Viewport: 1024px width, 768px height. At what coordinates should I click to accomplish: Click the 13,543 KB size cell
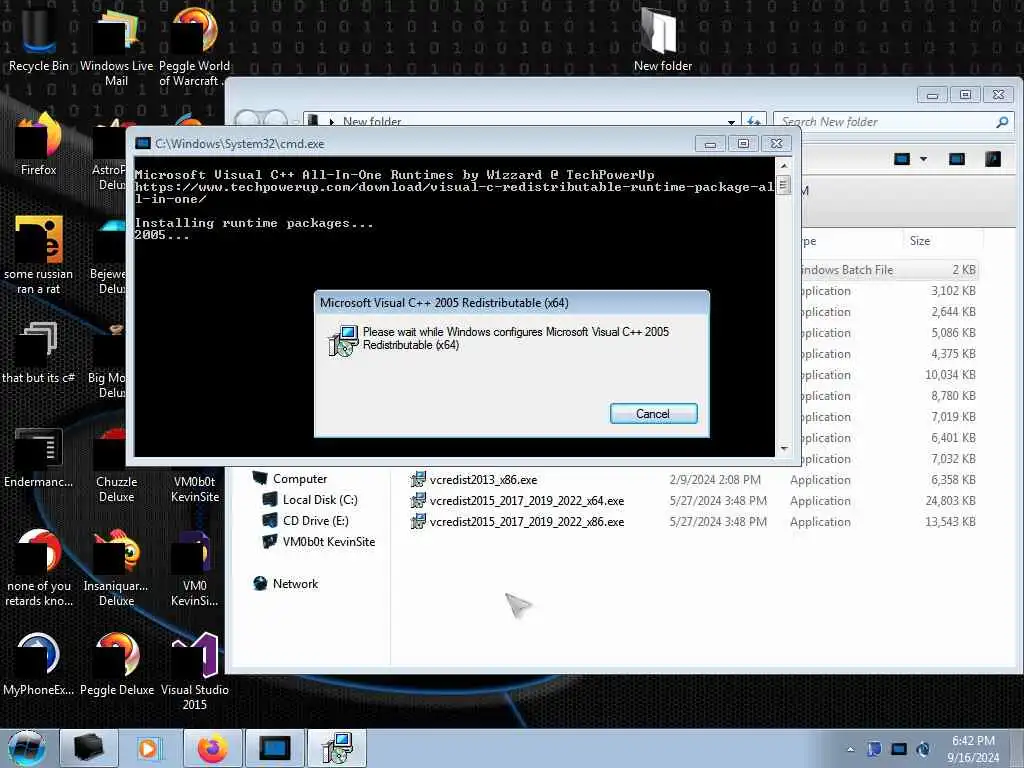pos(950,522)
